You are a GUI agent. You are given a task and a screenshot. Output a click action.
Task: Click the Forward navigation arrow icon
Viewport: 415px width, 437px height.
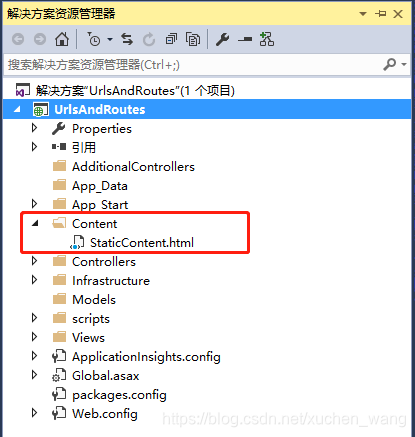[x=40, y=39]
